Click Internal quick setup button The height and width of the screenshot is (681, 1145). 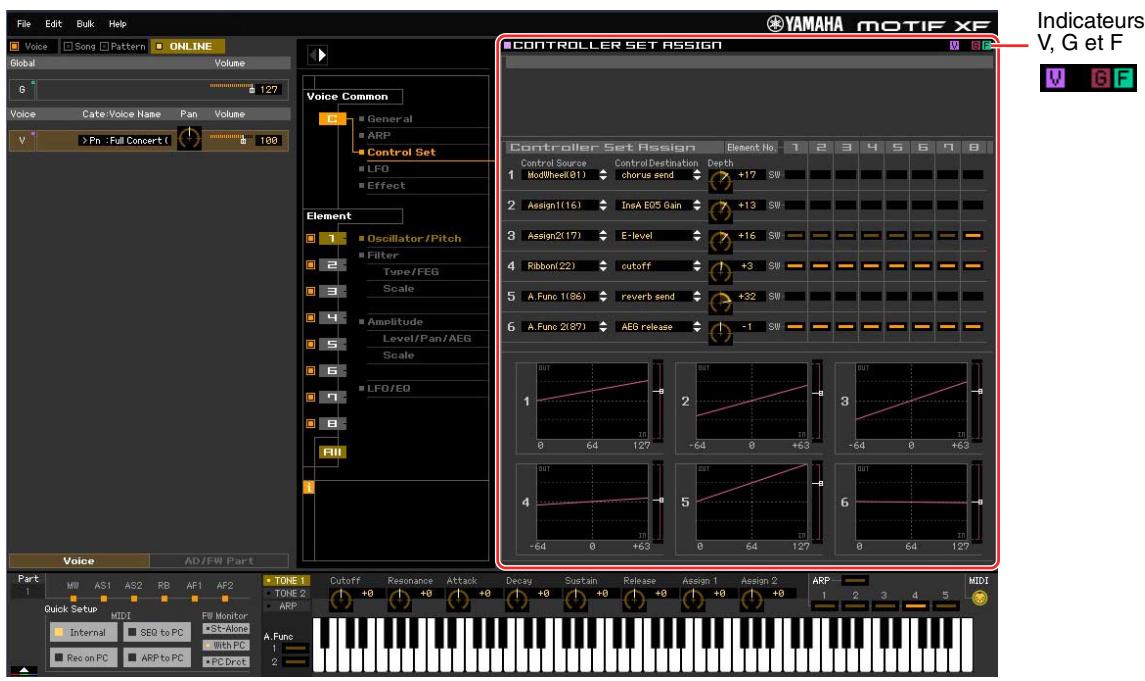pos(83,633)
